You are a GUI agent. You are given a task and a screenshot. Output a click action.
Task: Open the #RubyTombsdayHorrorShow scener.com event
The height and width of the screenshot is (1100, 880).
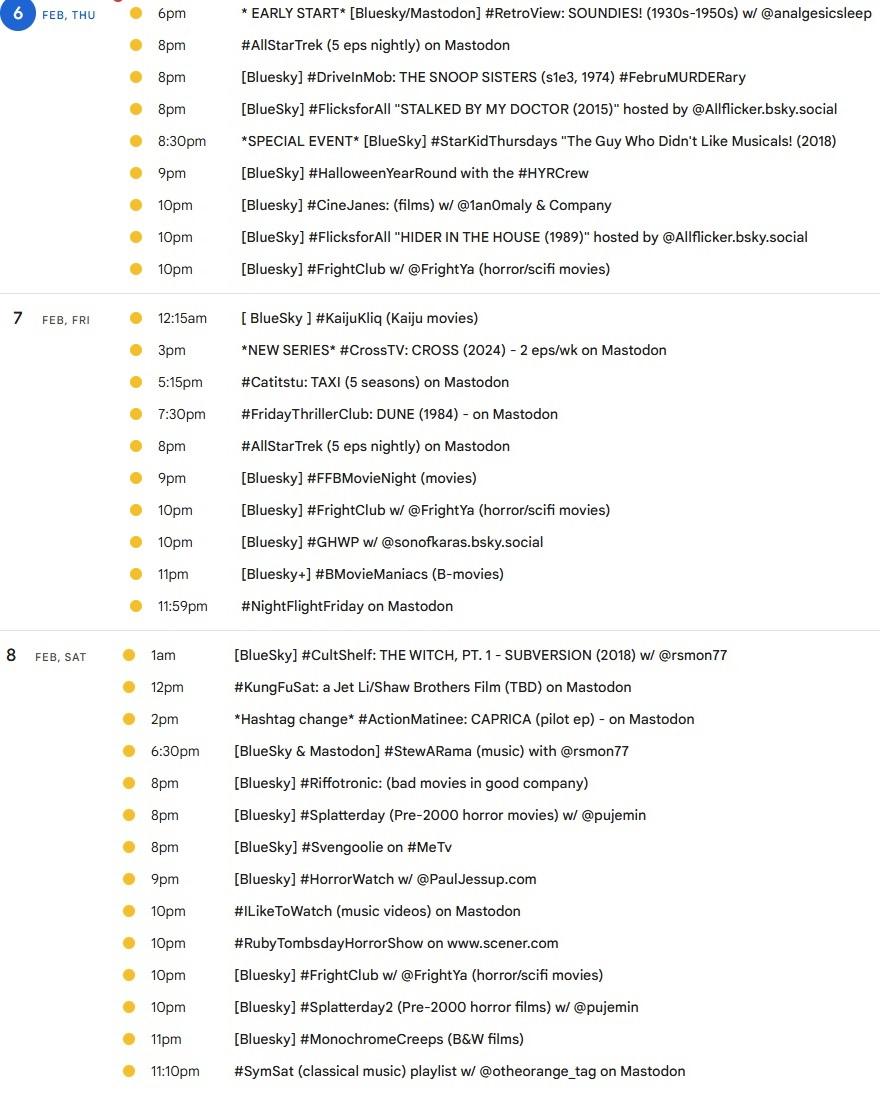396,944
